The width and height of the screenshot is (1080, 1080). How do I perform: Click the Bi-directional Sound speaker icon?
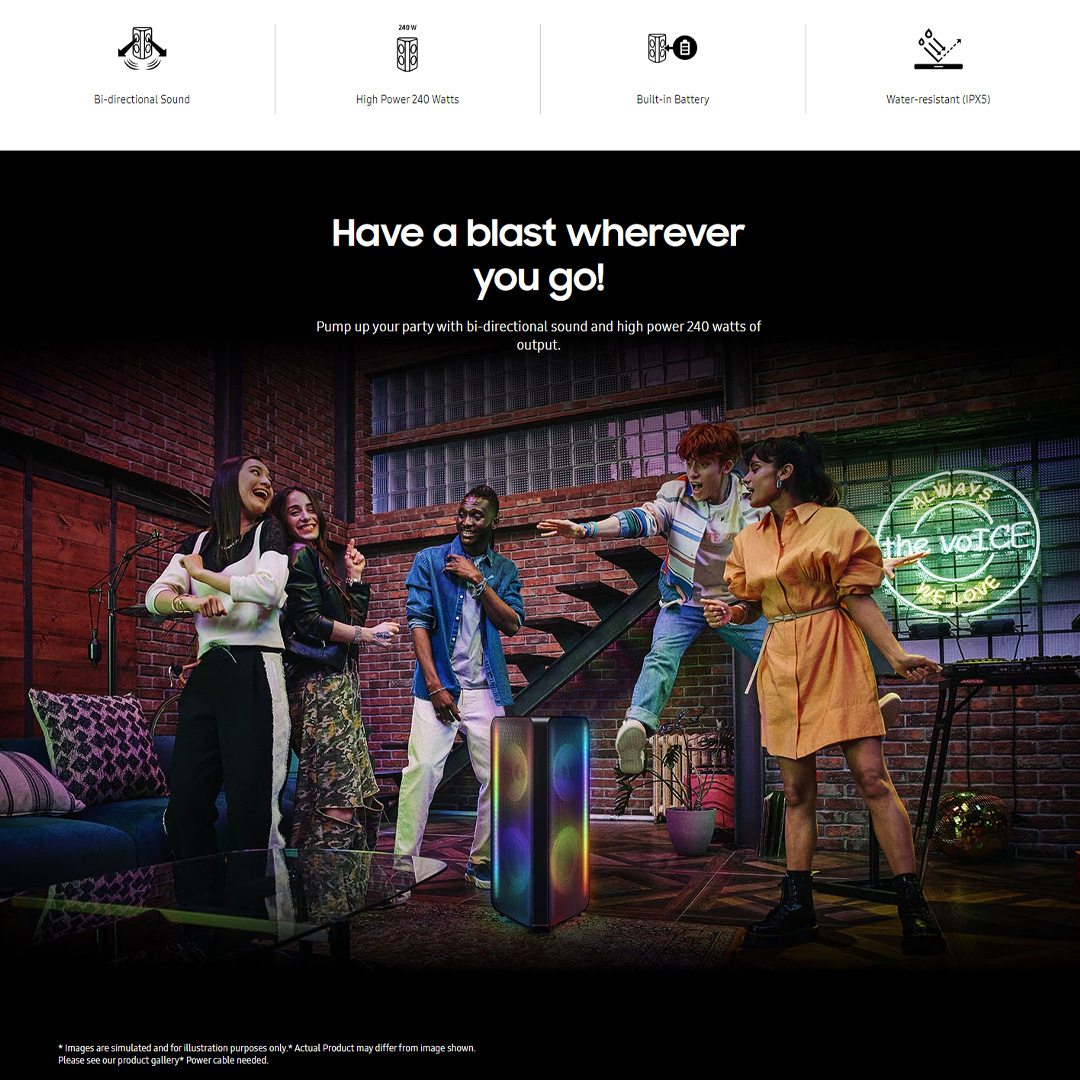pyautogui.click(x=142, y=48)
